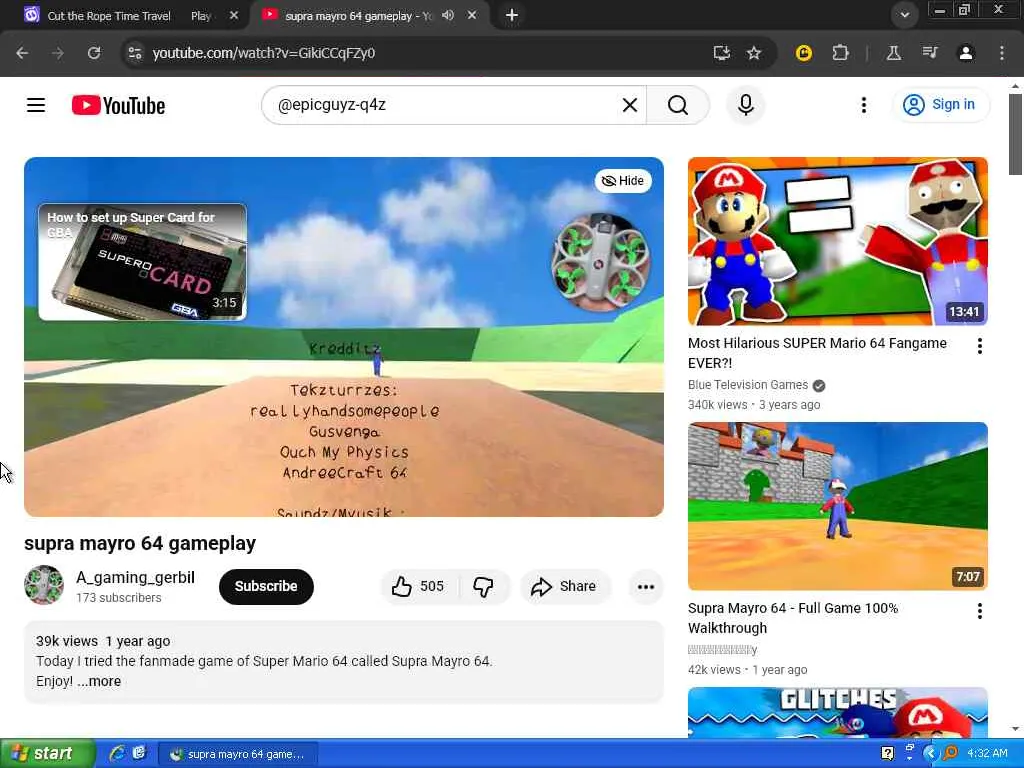Open the tab search dropdown

(x=904, y=15)
